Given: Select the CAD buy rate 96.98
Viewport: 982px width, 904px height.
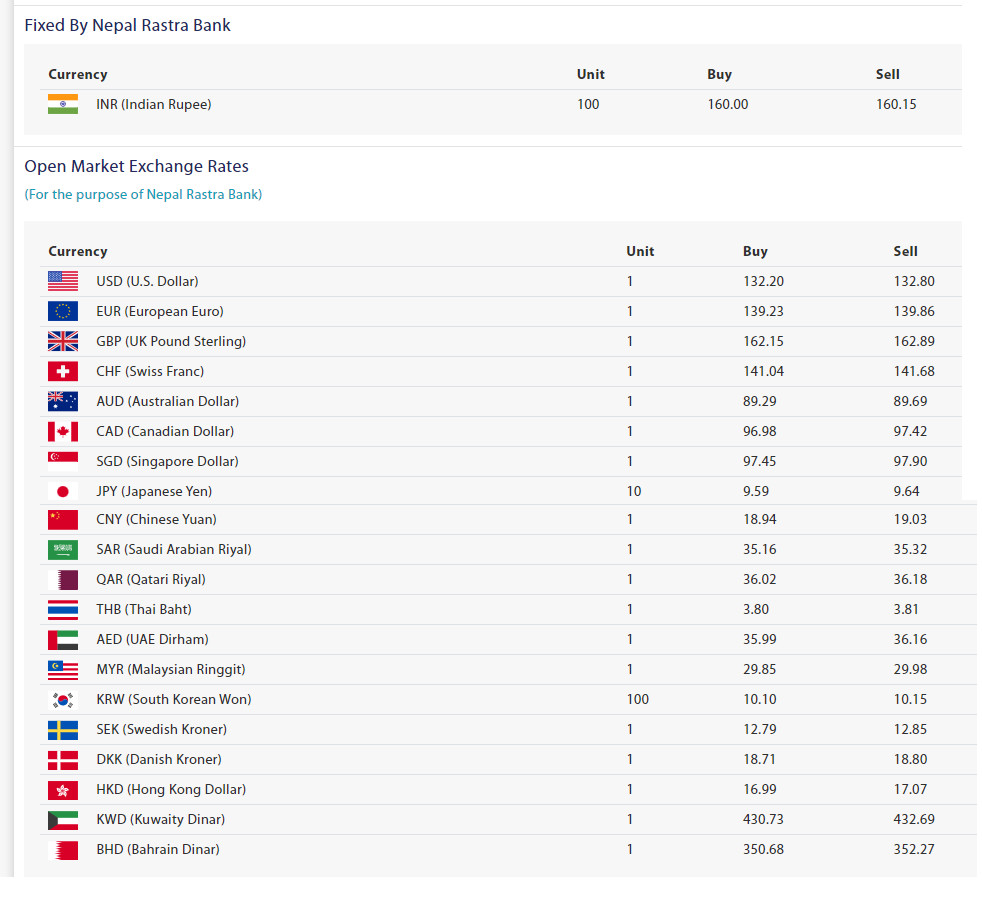Looking at the screenshot, I should click(760, 432).
